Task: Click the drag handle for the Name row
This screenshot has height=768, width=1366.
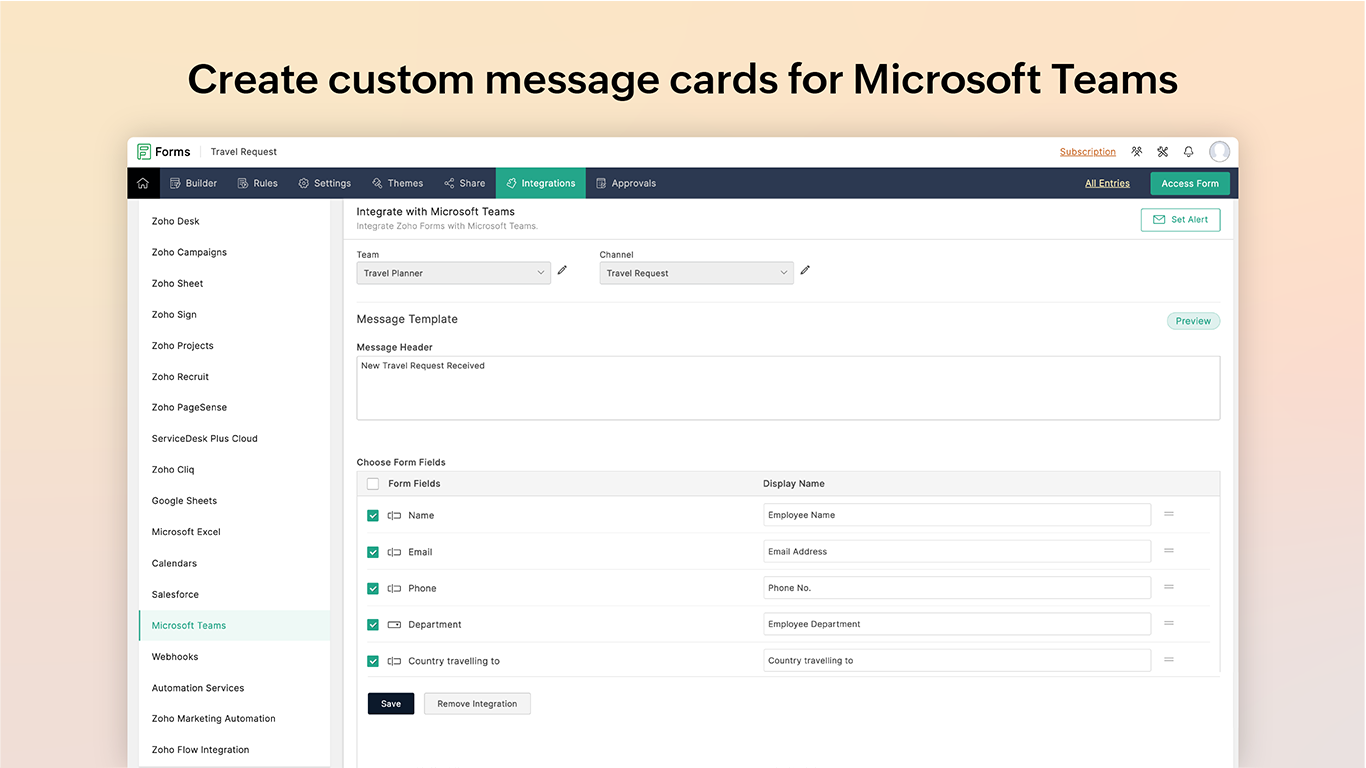Action: 1168,514
